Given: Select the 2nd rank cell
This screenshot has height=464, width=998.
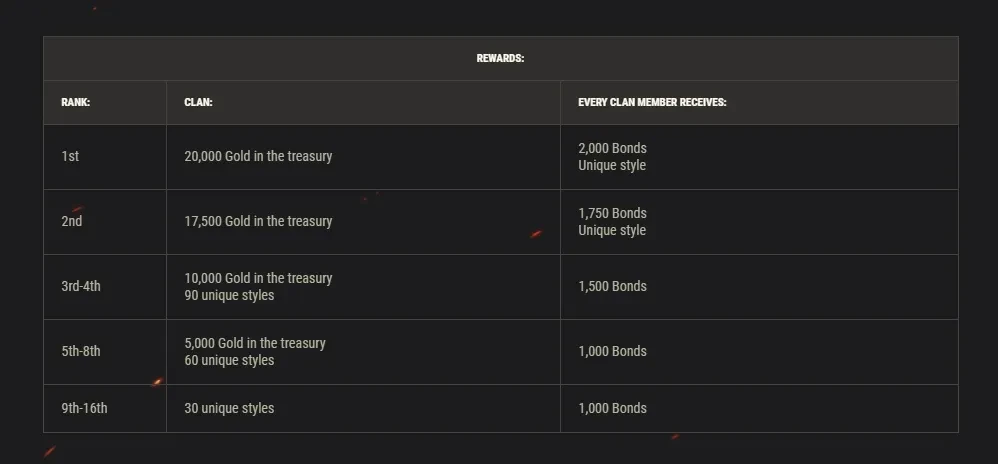Looking at the screenshot, I should click(x=72, y=221).
